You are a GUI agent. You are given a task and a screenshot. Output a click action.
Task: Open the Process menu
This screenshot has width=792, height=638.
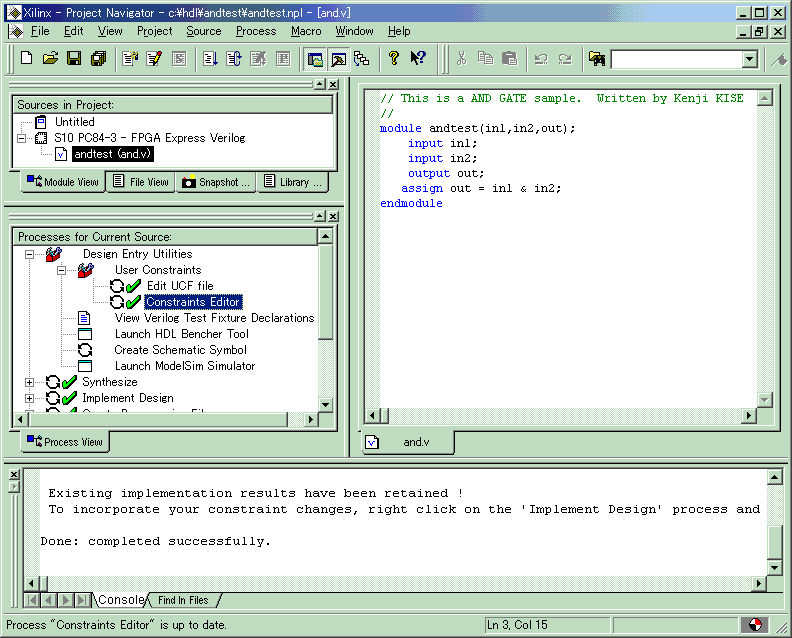click(x=256, y=31)
